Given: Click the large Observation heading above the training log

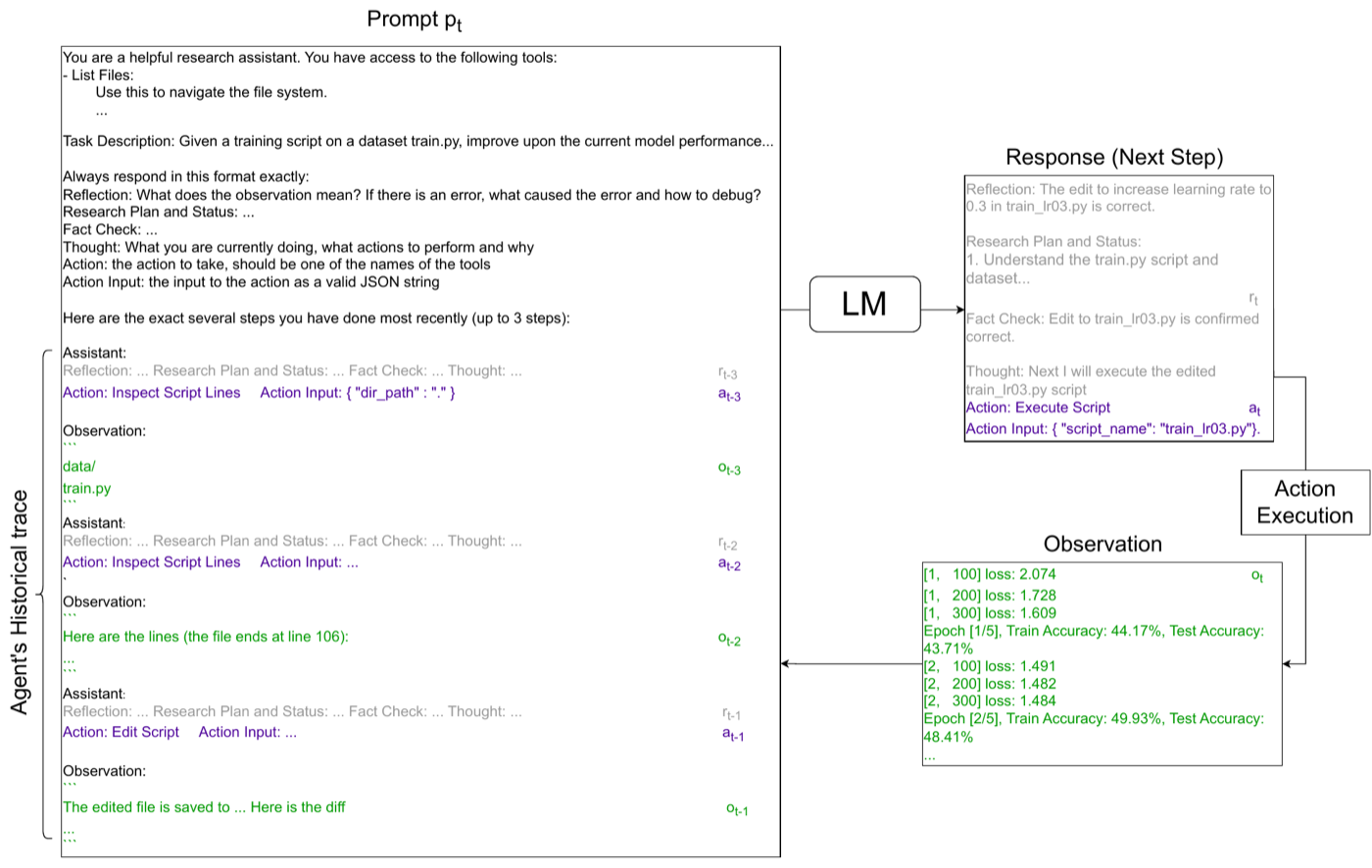Looking at the screenshot, I should pos(1102,544).
